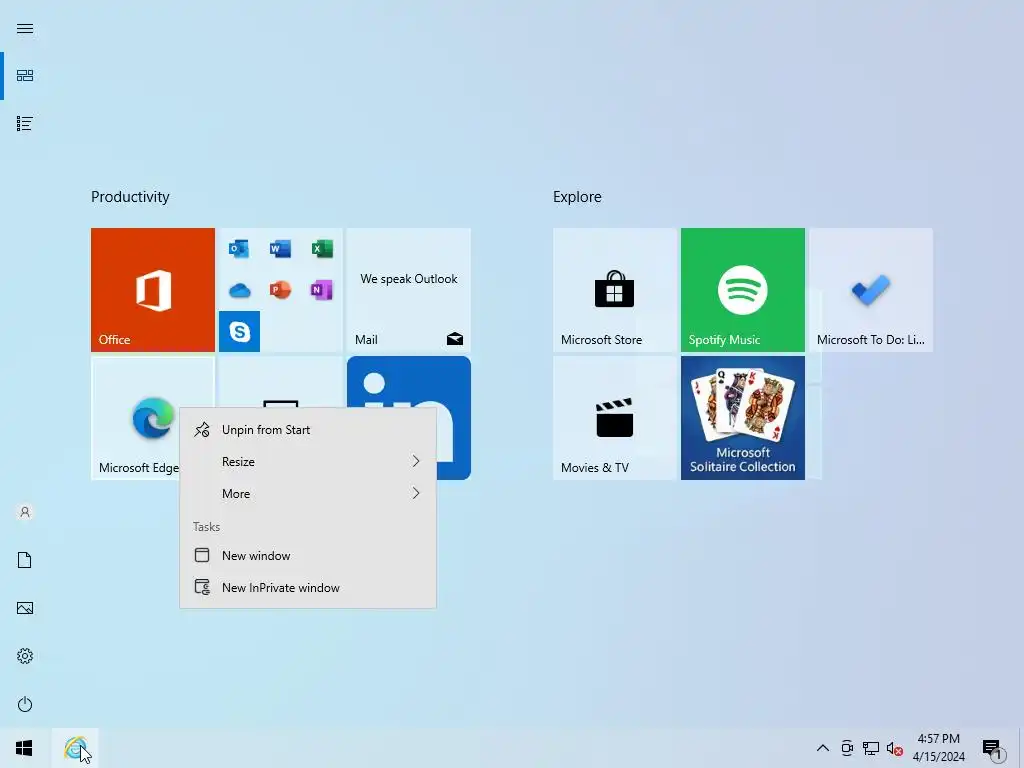Viewport: 1024px width, 768px height.
Task: Open Documents icon in sidebar
Action: [x=25, y=560]
